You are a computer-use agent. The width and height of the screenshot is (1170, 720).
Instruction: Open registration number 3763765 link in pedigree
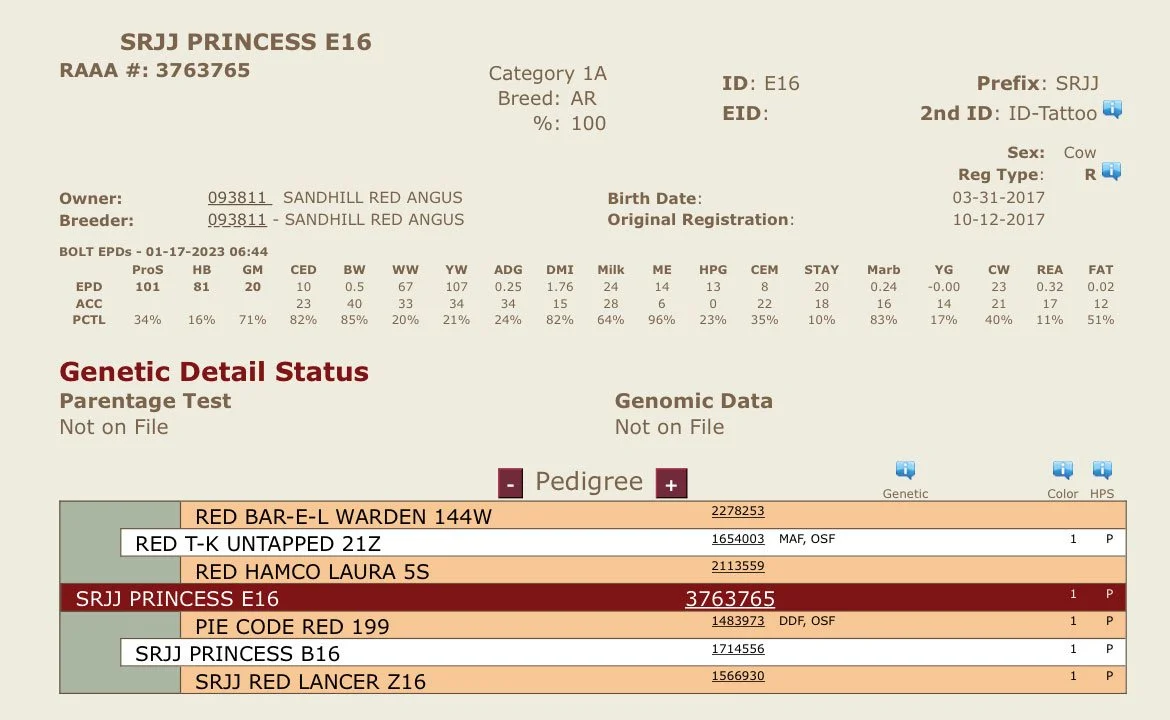point(730,598)
